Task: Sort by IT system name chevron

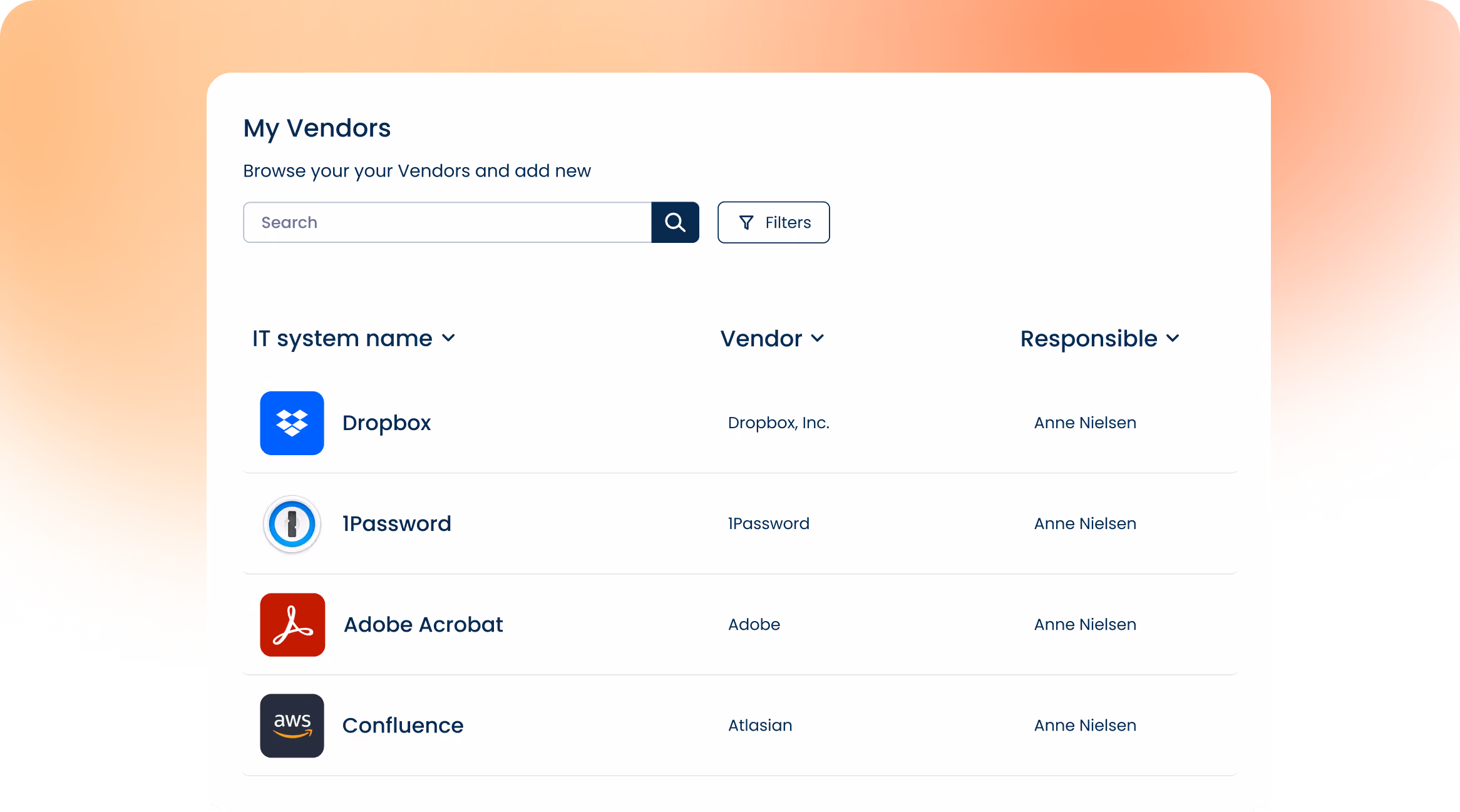Action: pyautogui.click(x=448, y=339)
